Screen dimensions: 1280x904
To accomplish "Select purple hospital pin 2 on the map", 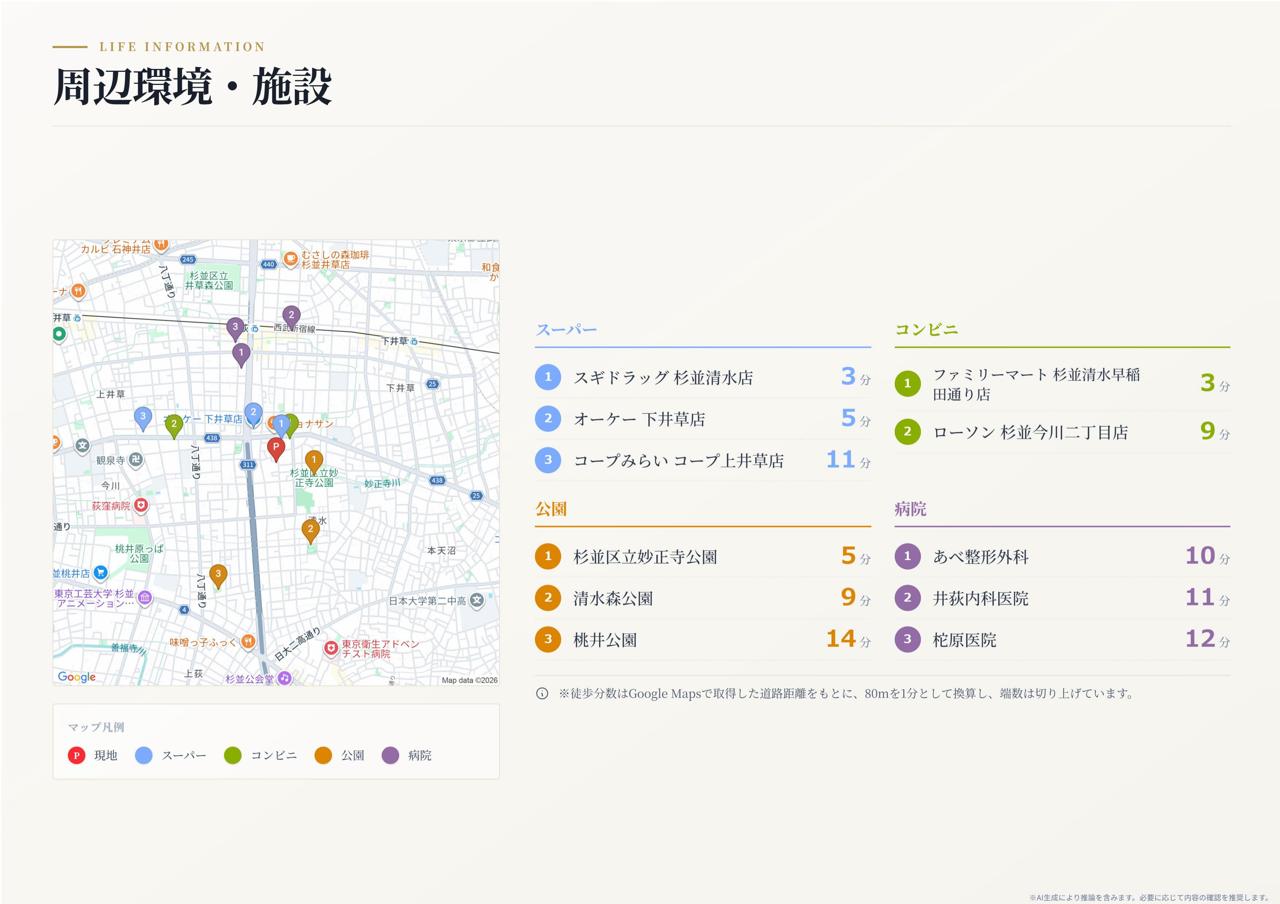I will 291,317.
